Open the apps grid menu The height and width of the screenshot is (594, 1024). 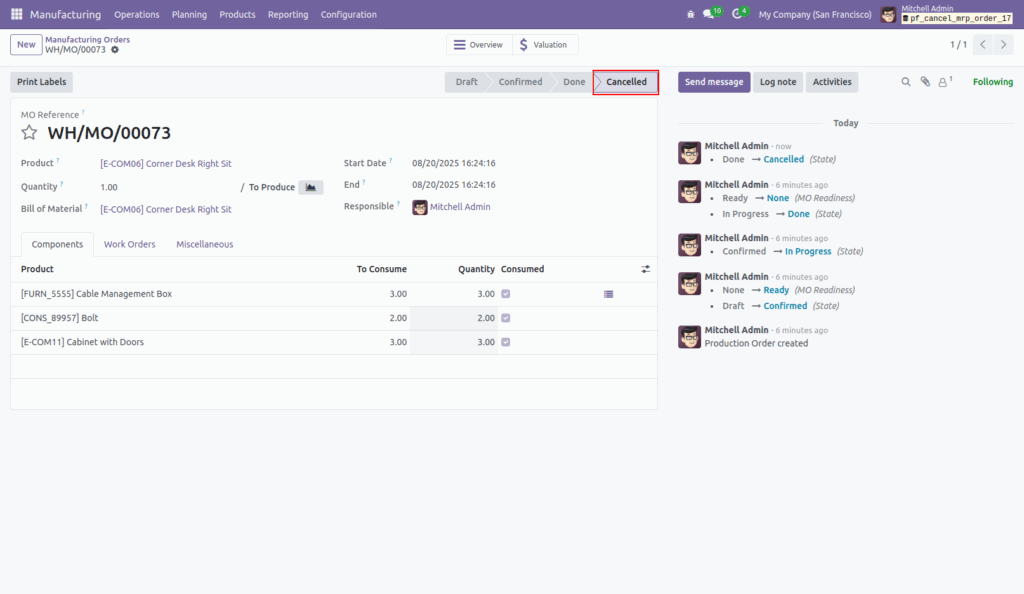tap(15, 14)
